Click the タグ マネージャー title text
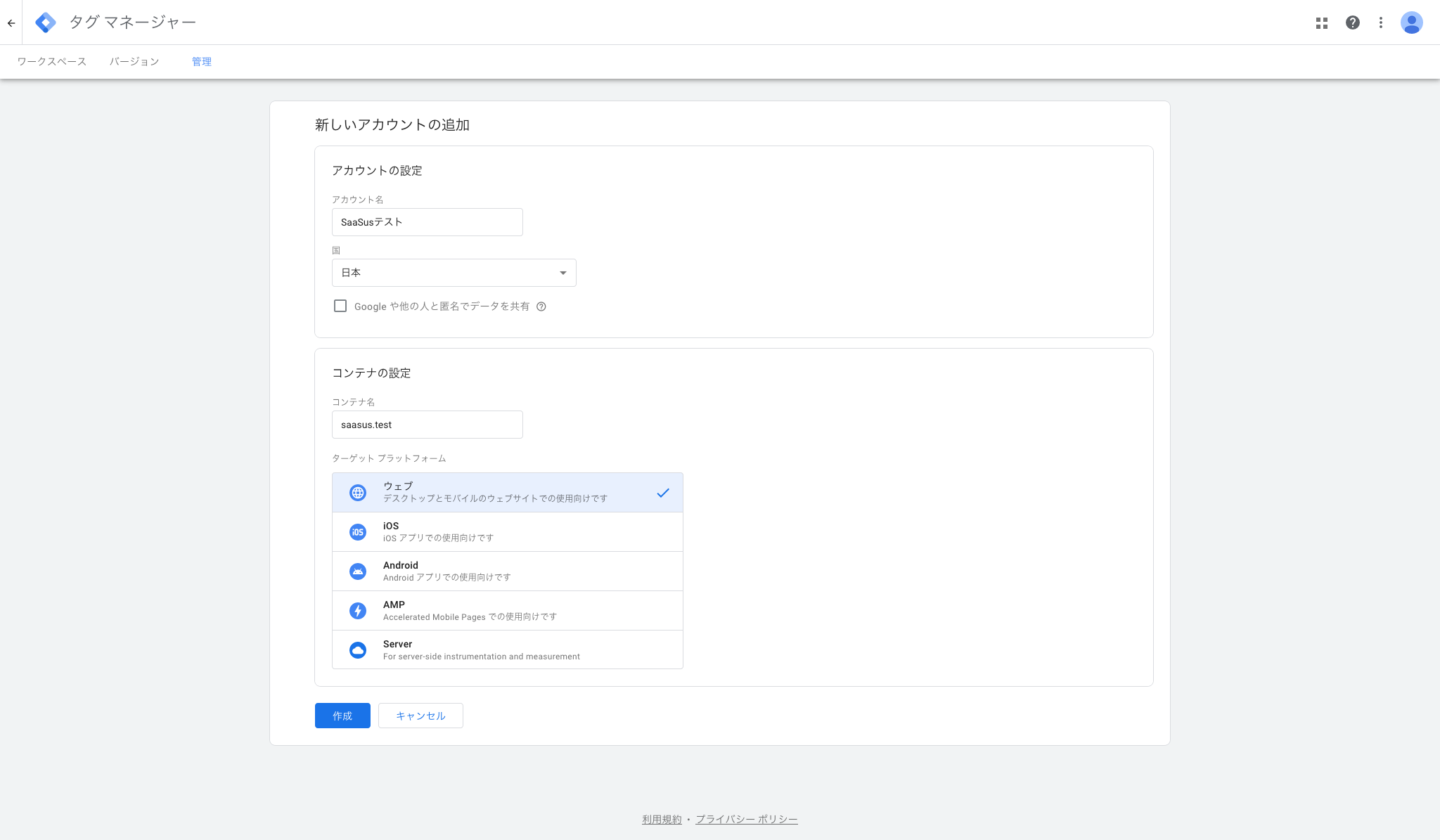This screenshot has height=840, width=1440. pyautogui.click(x=132, y=22)
